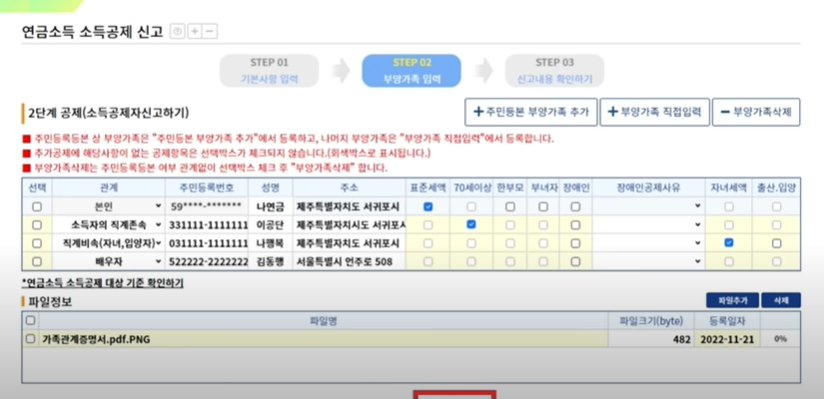Toggle 한부모 checkbox in the 나연금 row
The image size is (824, 399).
pos(510,207)
